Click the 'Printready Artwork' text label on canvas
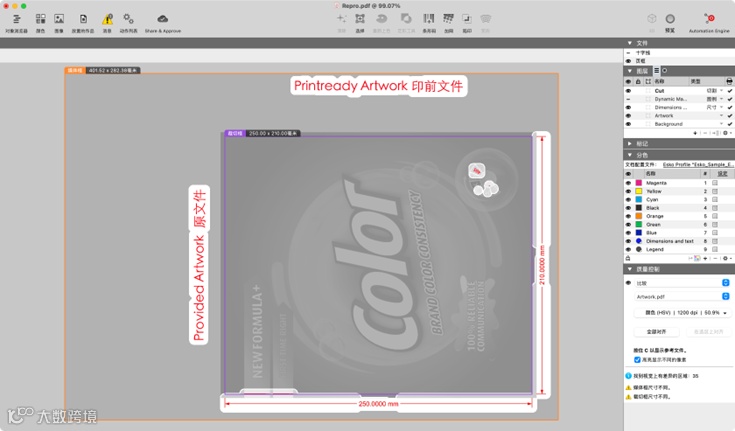Viewport: 735px width, 431px height. pos(351,86)
